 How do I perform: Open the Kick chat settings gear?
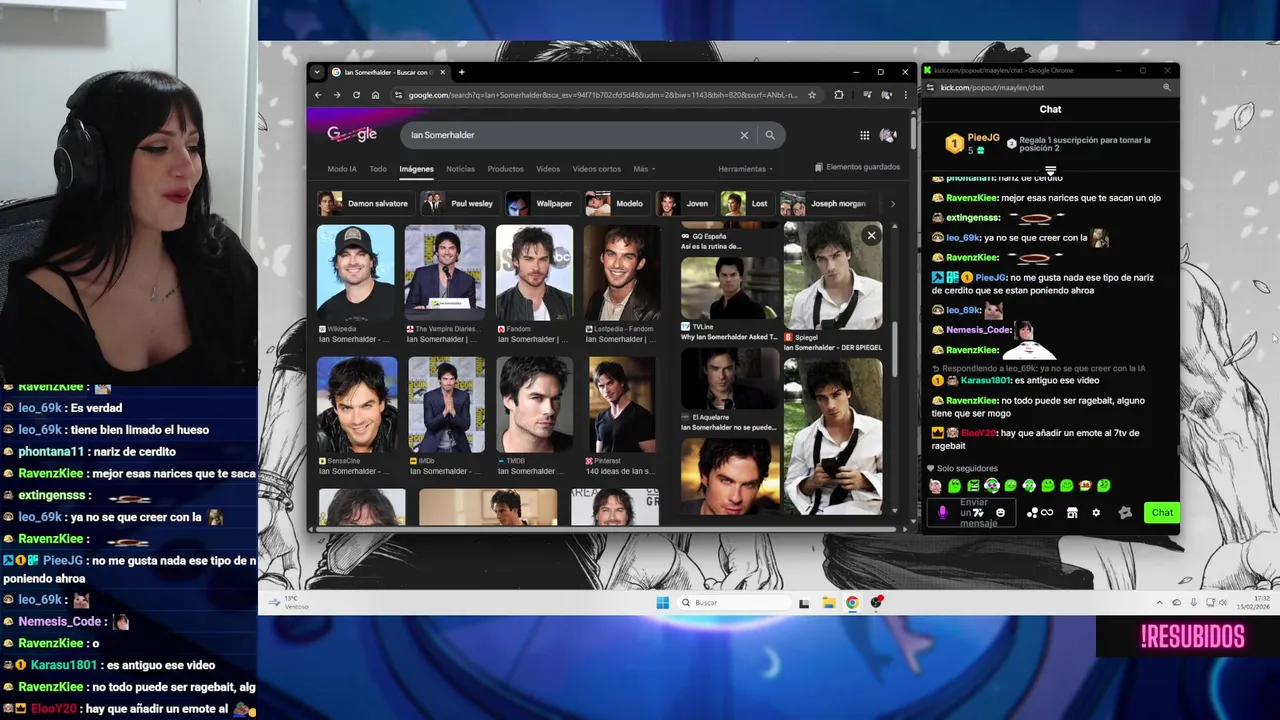(x=1096, y=512)
